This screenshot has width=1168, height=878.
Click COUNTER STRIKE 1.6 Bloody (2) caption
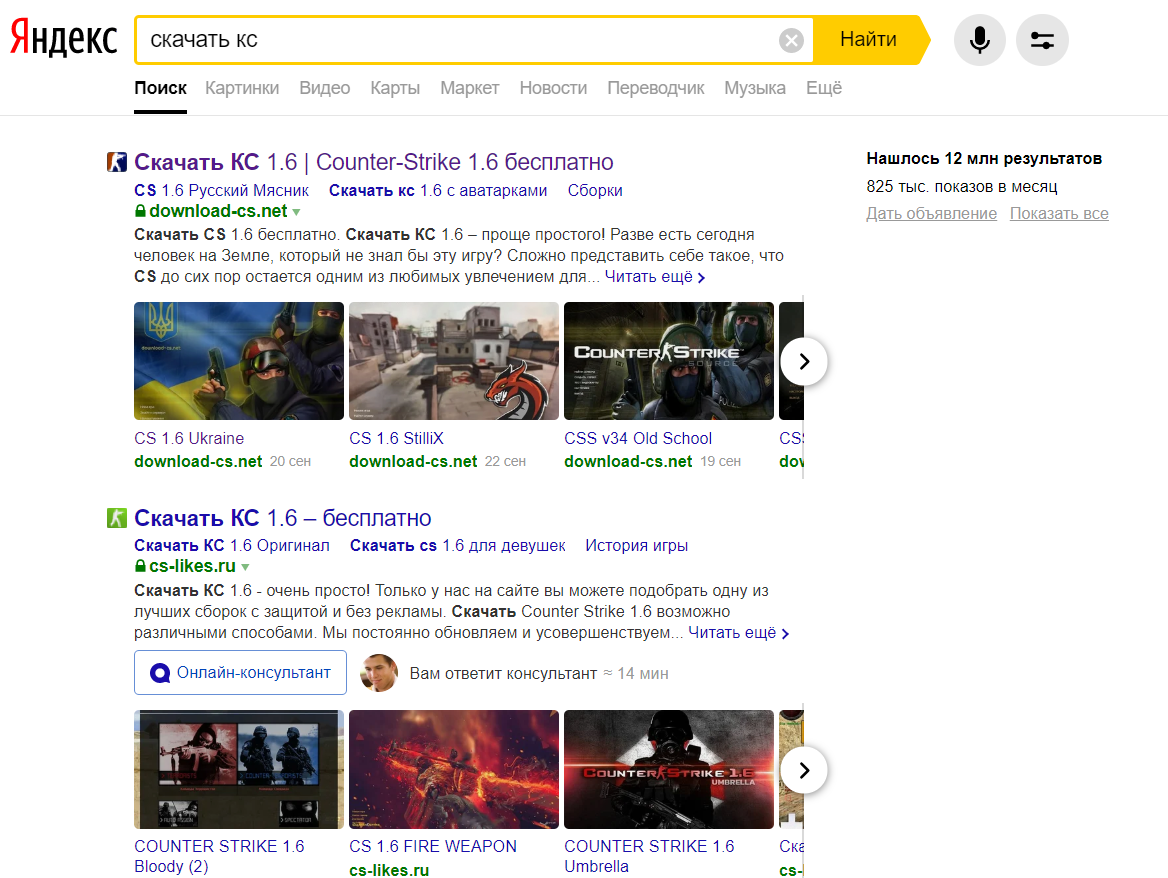[x=219, y=856]
